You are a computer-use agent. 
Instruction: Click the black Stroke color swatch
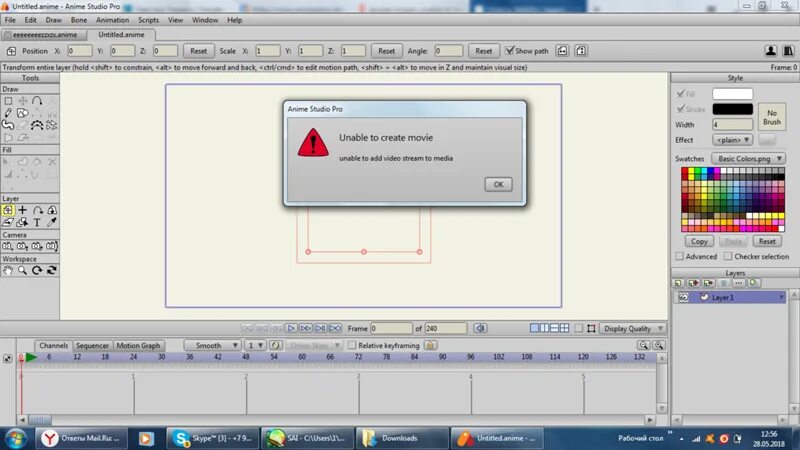click(x=732, y=109)
